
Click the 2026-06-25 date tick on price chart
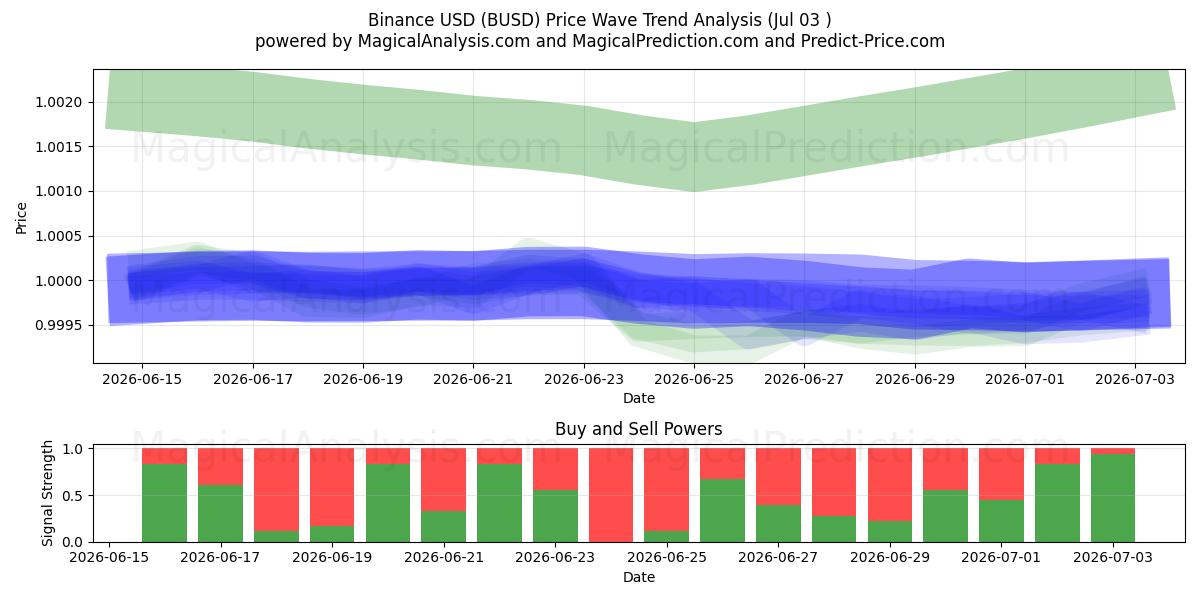(x=694, y=379)
